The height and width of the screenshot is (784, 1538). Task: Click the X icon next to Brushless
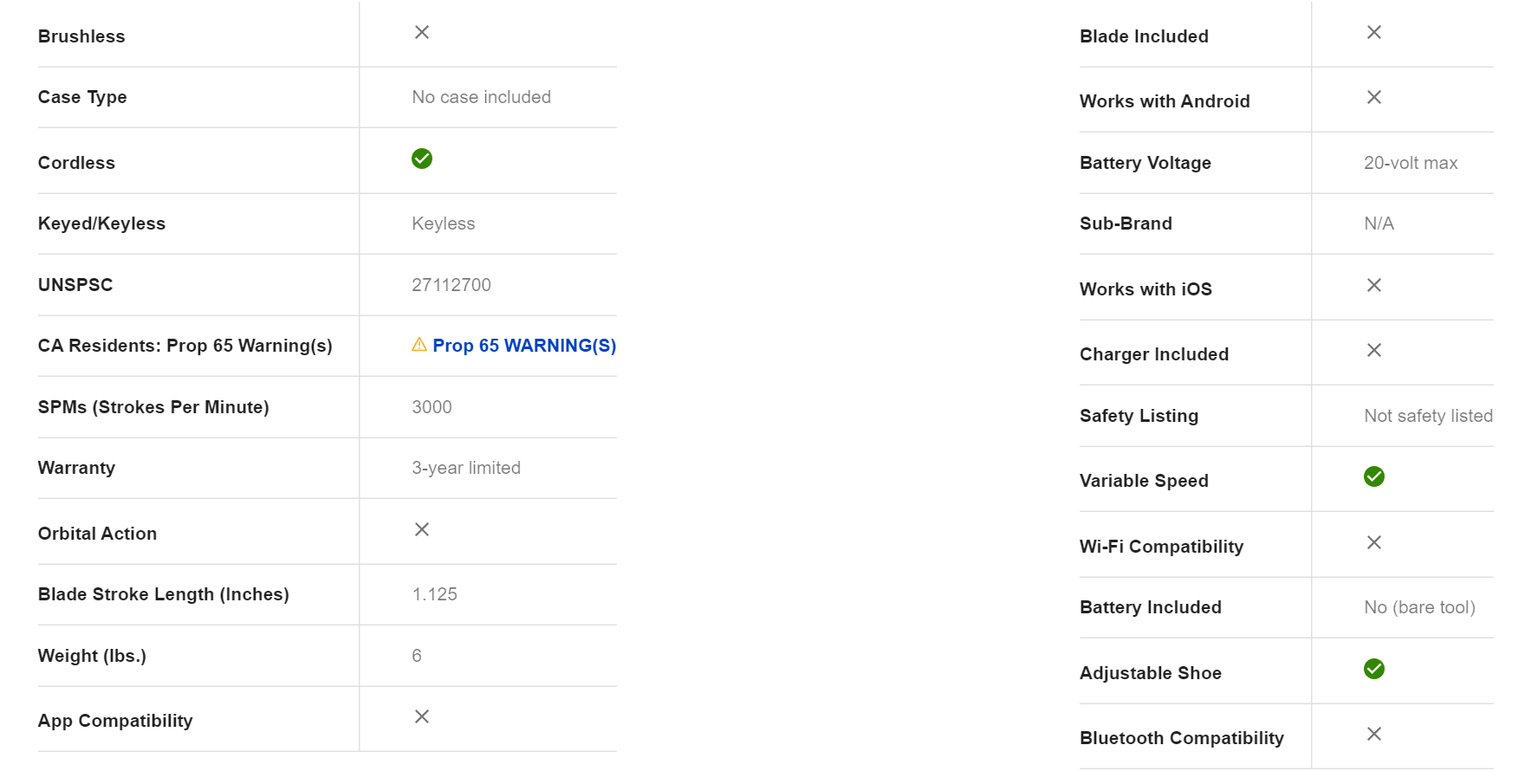(x=422, y=32)
